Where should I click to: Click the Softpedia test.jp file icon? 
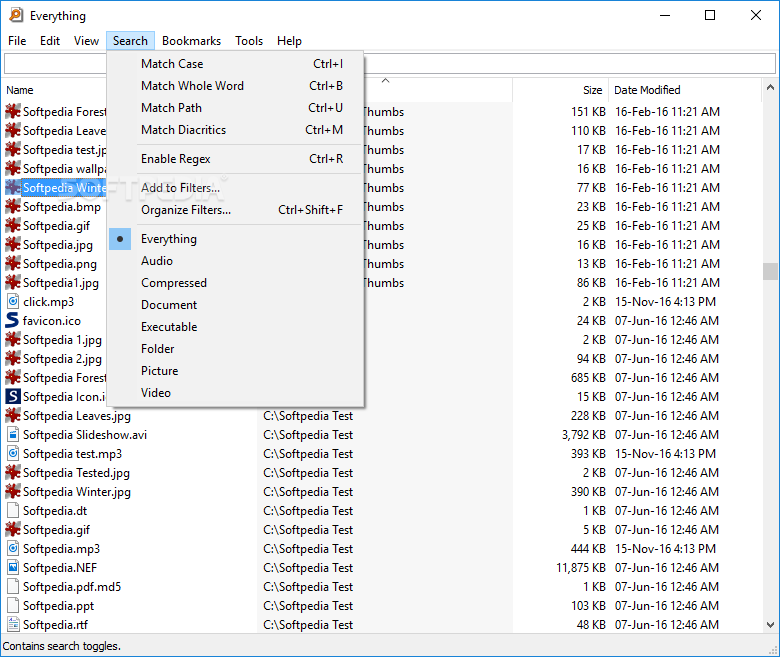pos(13,150)
